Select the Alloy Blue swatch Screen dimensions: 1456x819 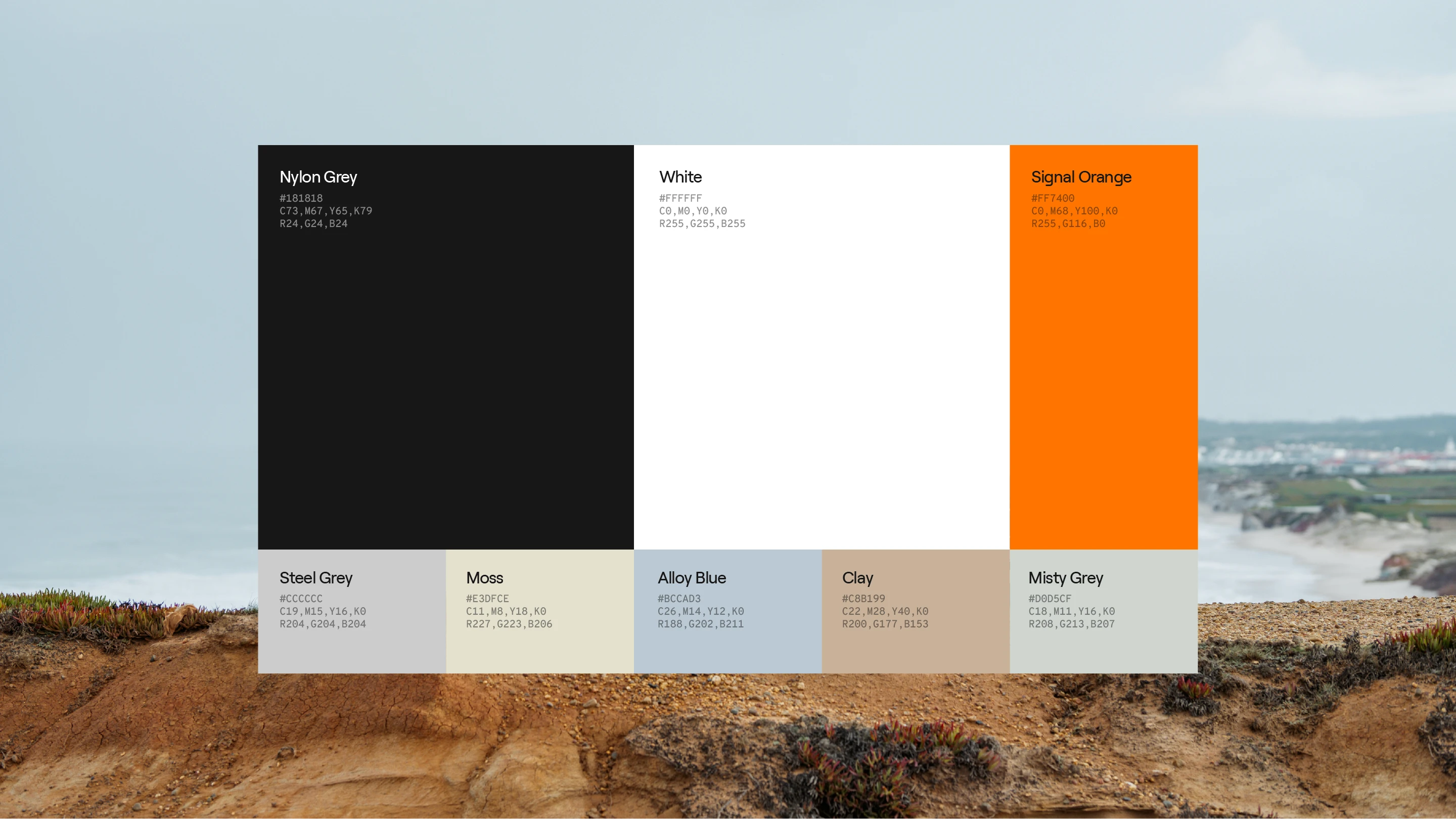[x=727, y=650]
